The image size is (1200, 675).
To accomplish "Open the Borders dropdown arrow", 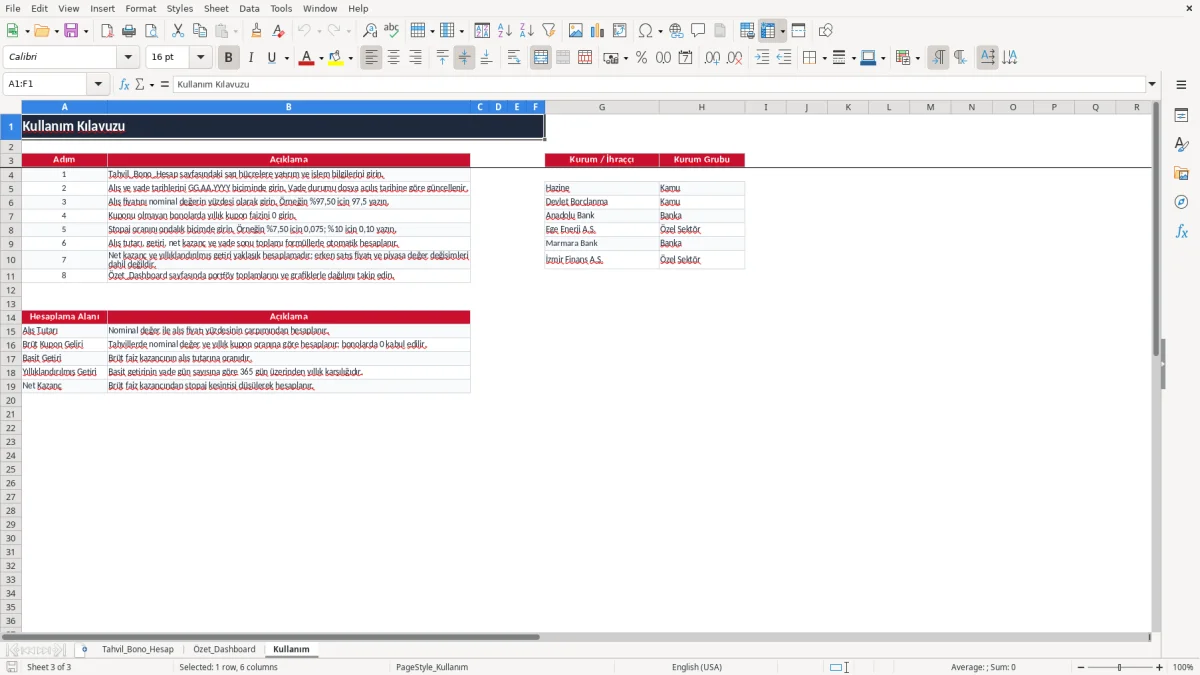I will [x=823, y=58].
